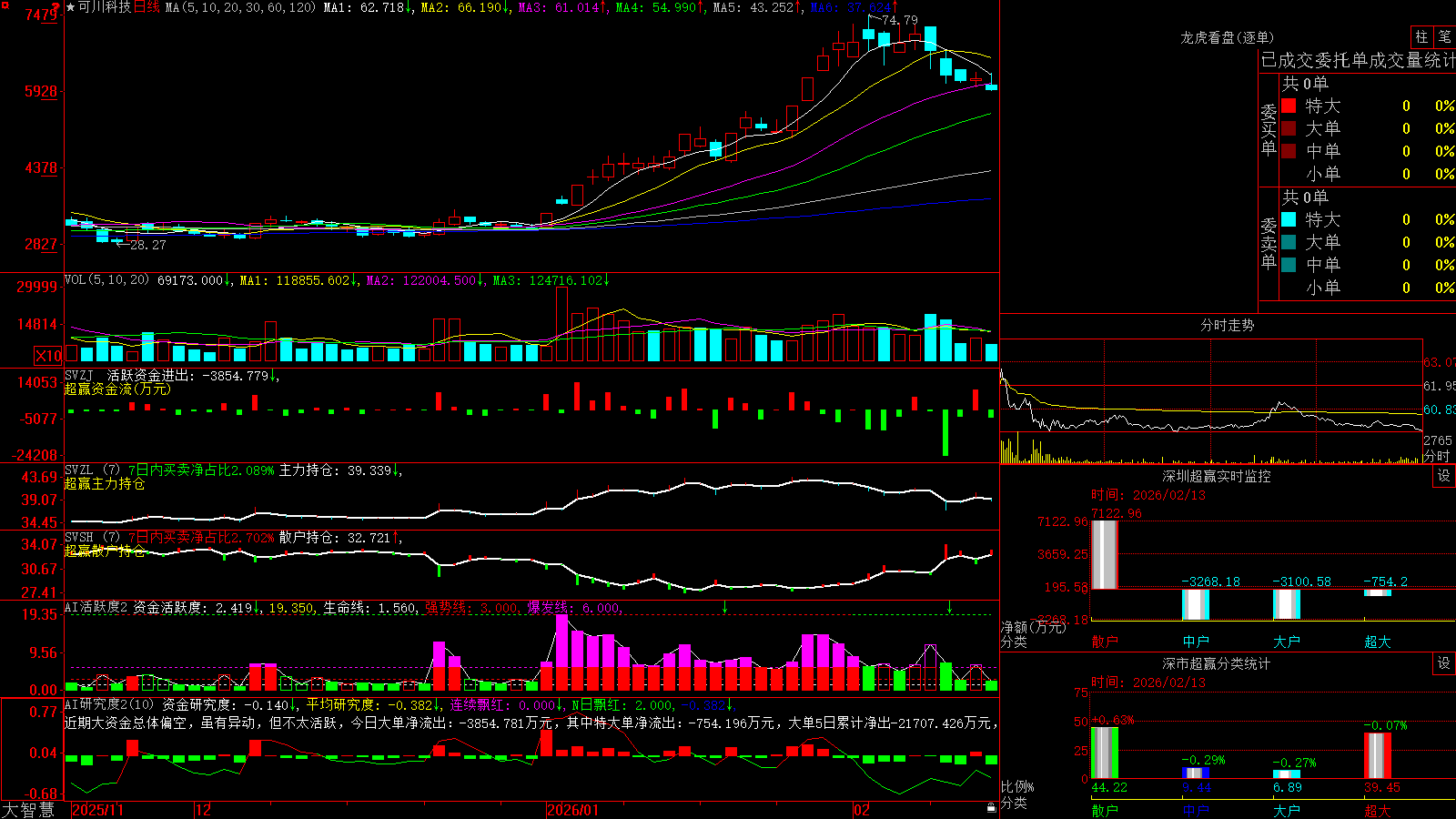This screenshot has height=819, width=1456.
Task: Click the 委买单 section label
Action: click(1269, 129)
